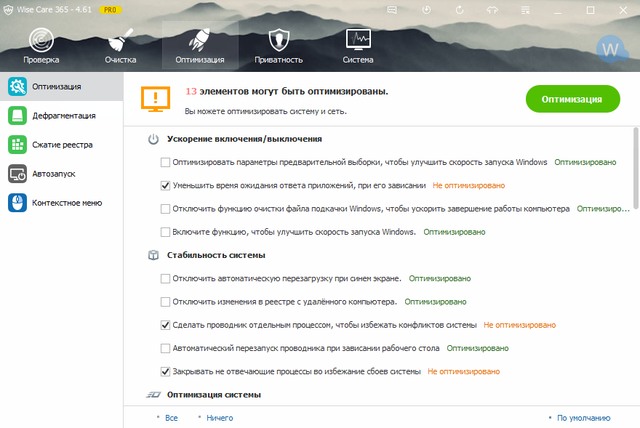Image resolution: width=640 pixels, height=428 pixels.
Task: Deselect all with Ничего link
Action: (x=220, y=418)
